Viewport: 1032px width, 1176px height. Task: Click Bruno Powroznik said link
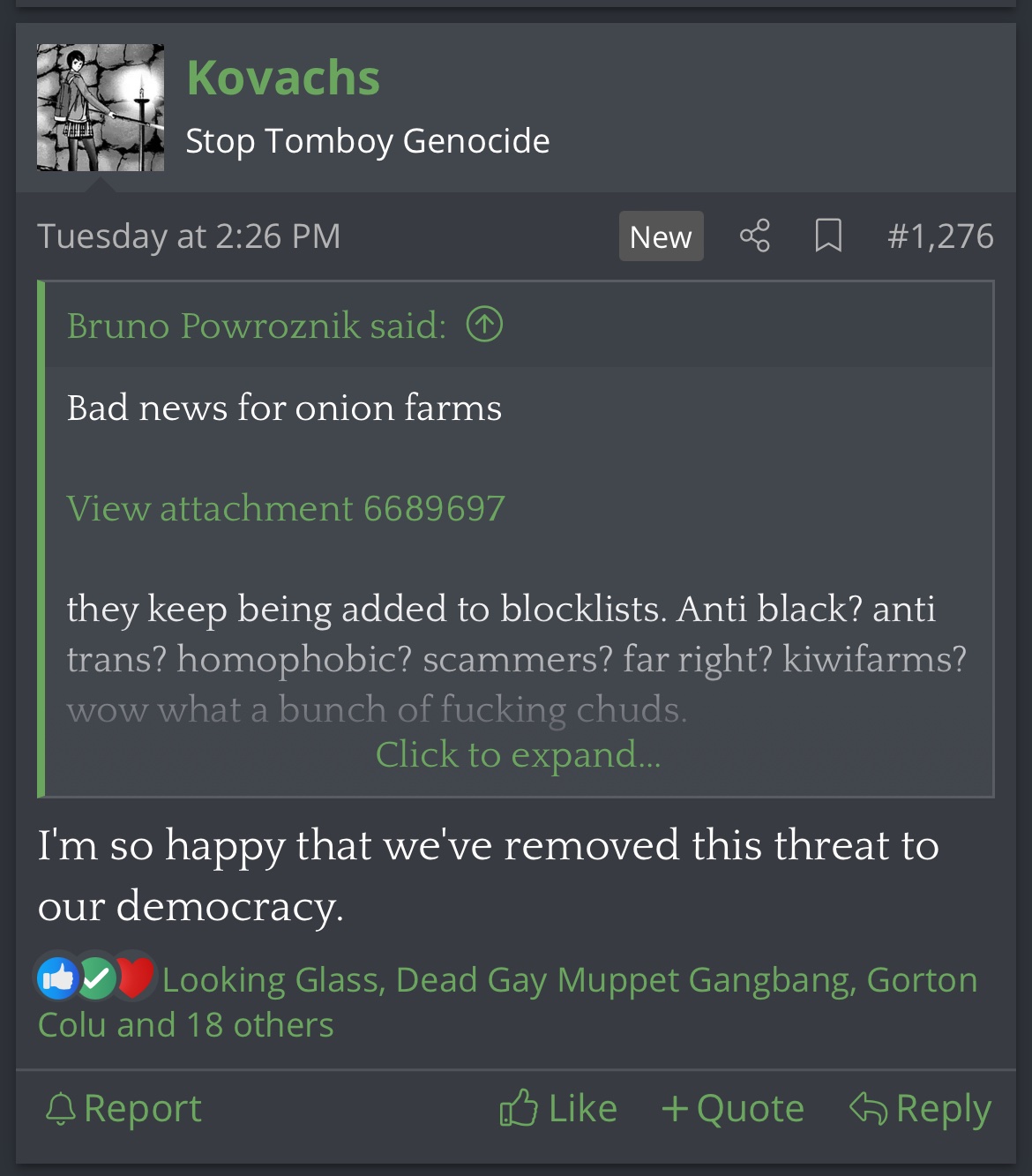(x=257, y=326)
